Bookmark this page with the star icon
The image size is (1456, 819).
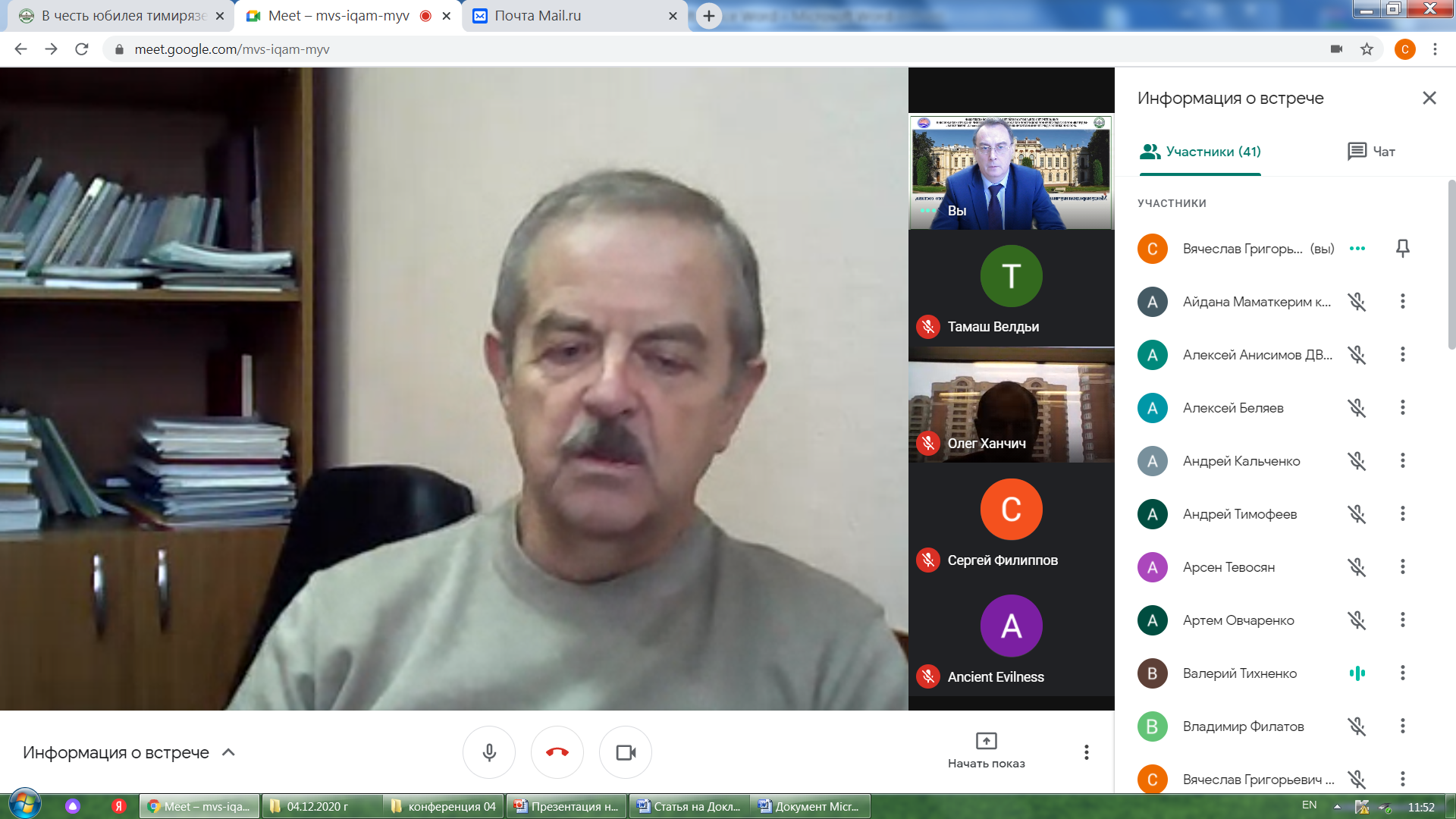pyautogui.click(x=1367, y=49)
